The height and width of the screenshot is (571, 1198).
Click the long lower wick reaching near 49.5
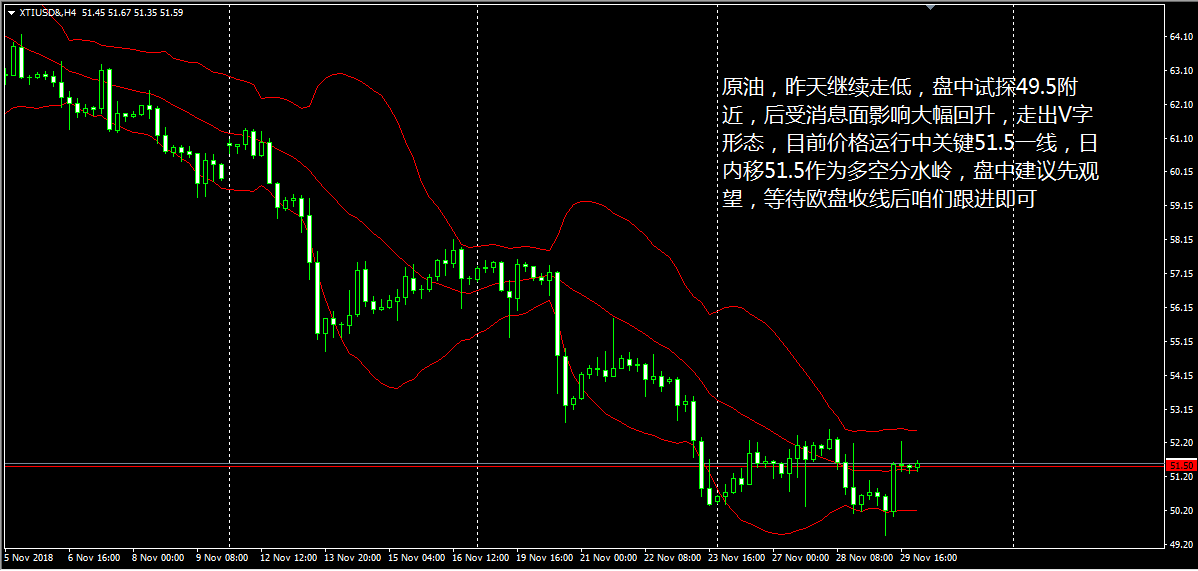click(x=886, y=524)
